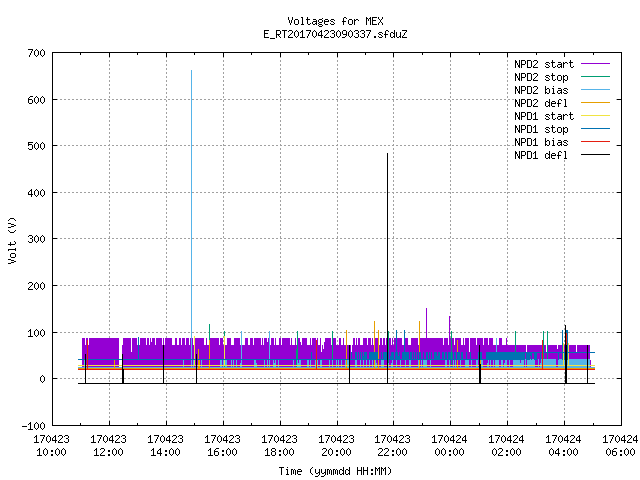The image size is (640, 480).
Task: Click the "NPD2 defl" legend label
Action: 541,103
